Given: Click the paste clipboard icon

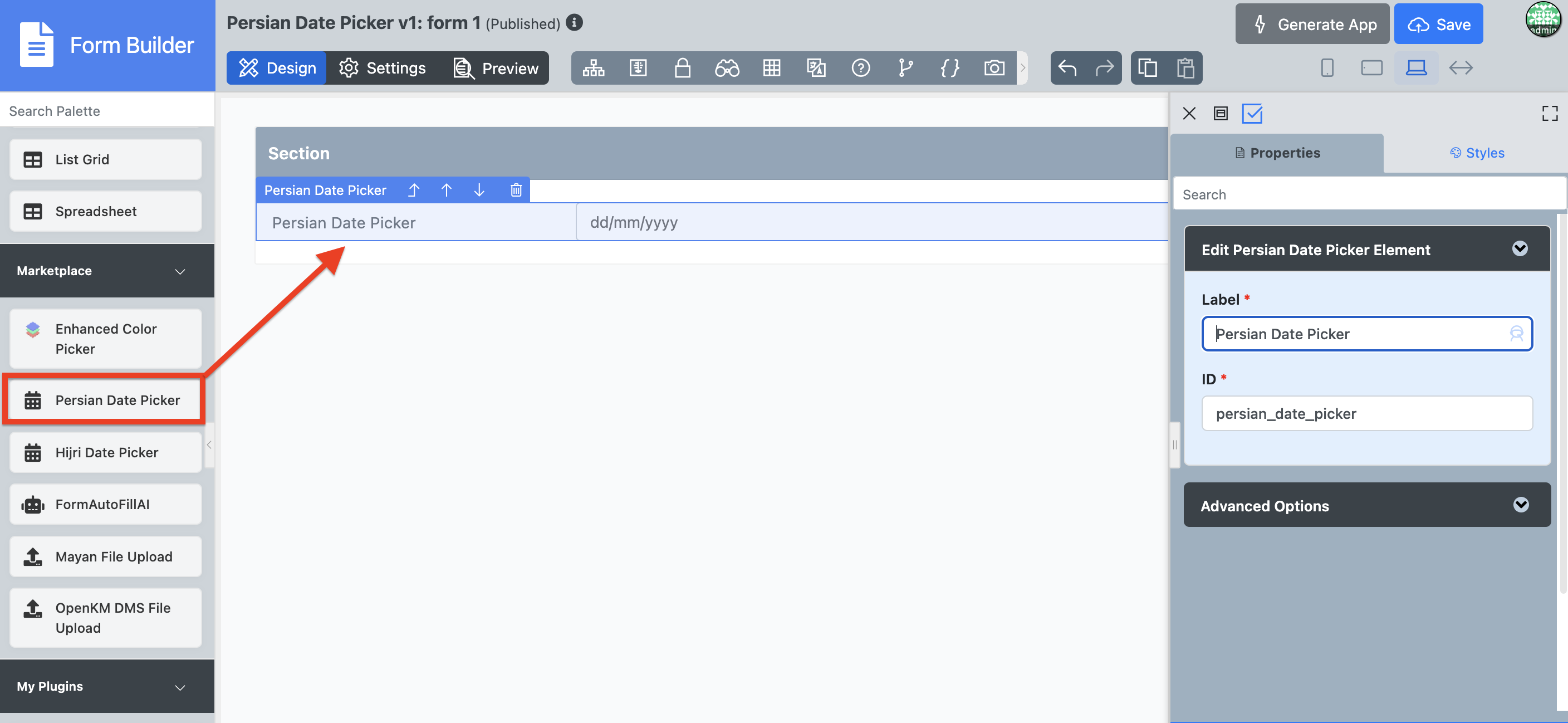Looking at the screenshot, I should tap(1185, 67).
